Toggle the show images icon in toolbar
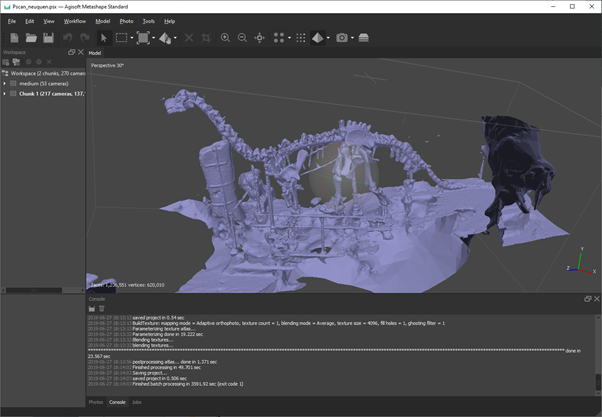The width and height of the screenshot is (602, 417). [364, 38]
